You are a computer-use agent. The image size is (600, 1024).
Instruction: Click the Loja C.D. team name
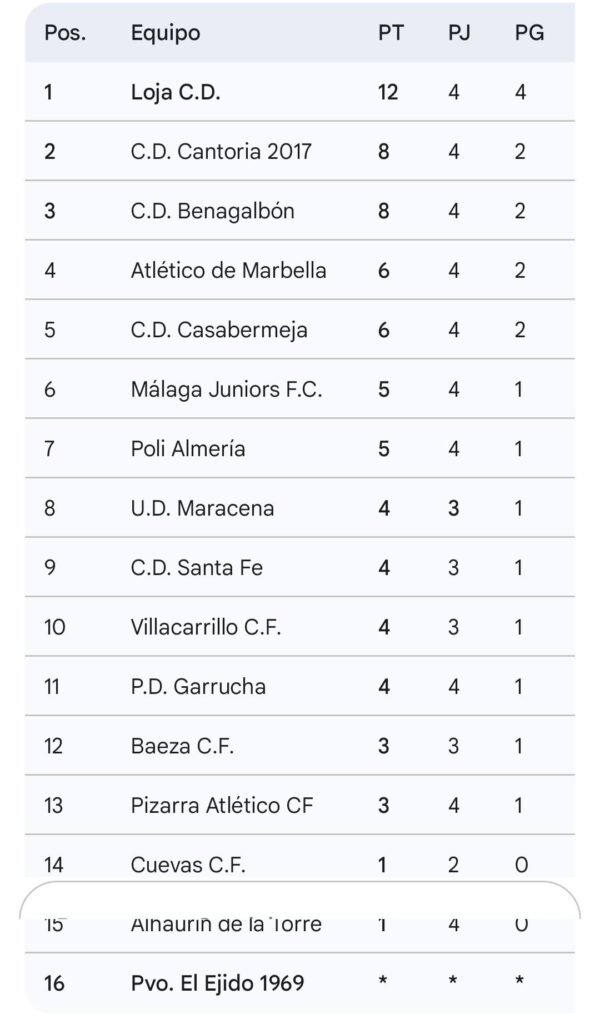(175, 92)
